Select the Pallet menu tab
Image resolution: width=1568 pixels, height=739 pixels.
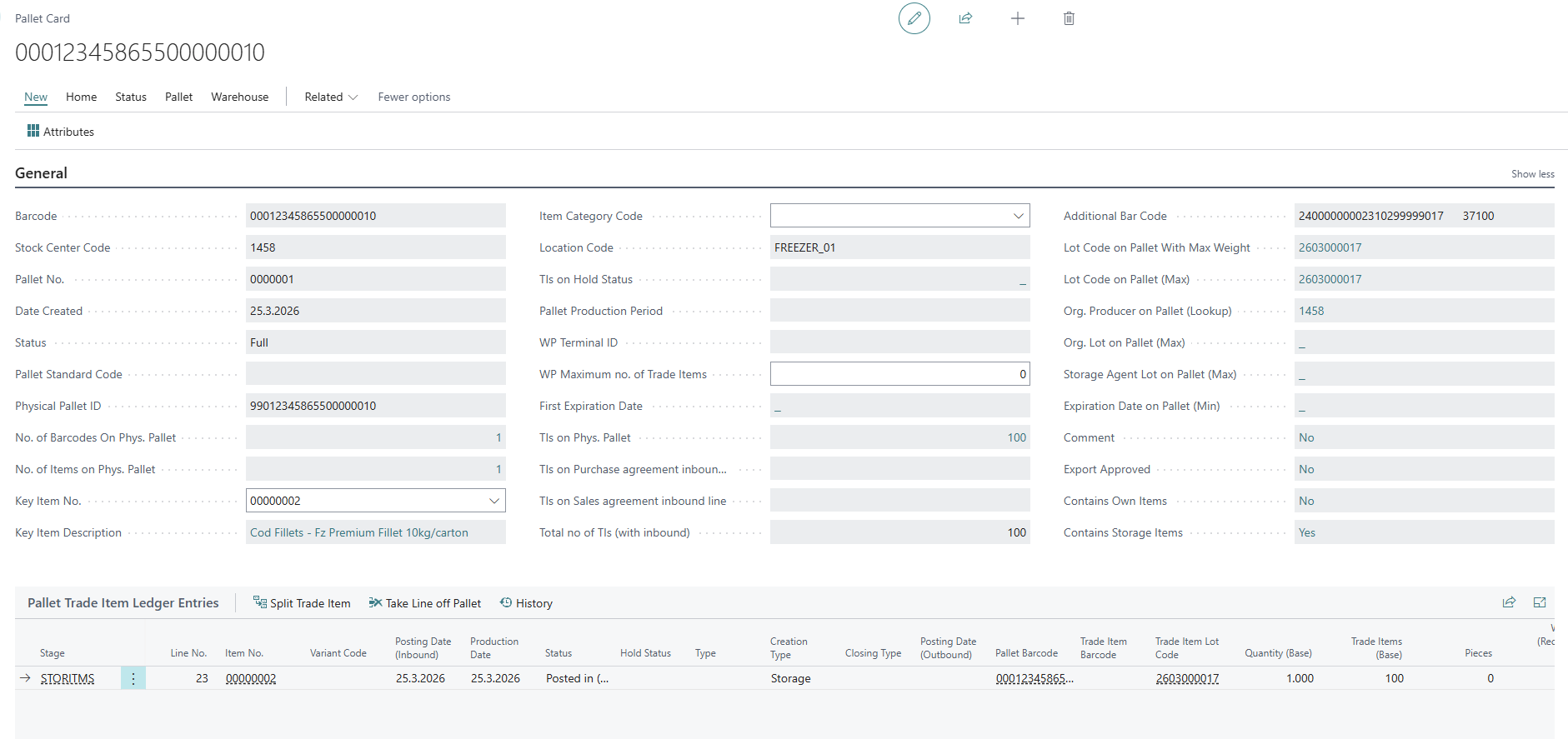pyautogui.click(x=178, y=97)
